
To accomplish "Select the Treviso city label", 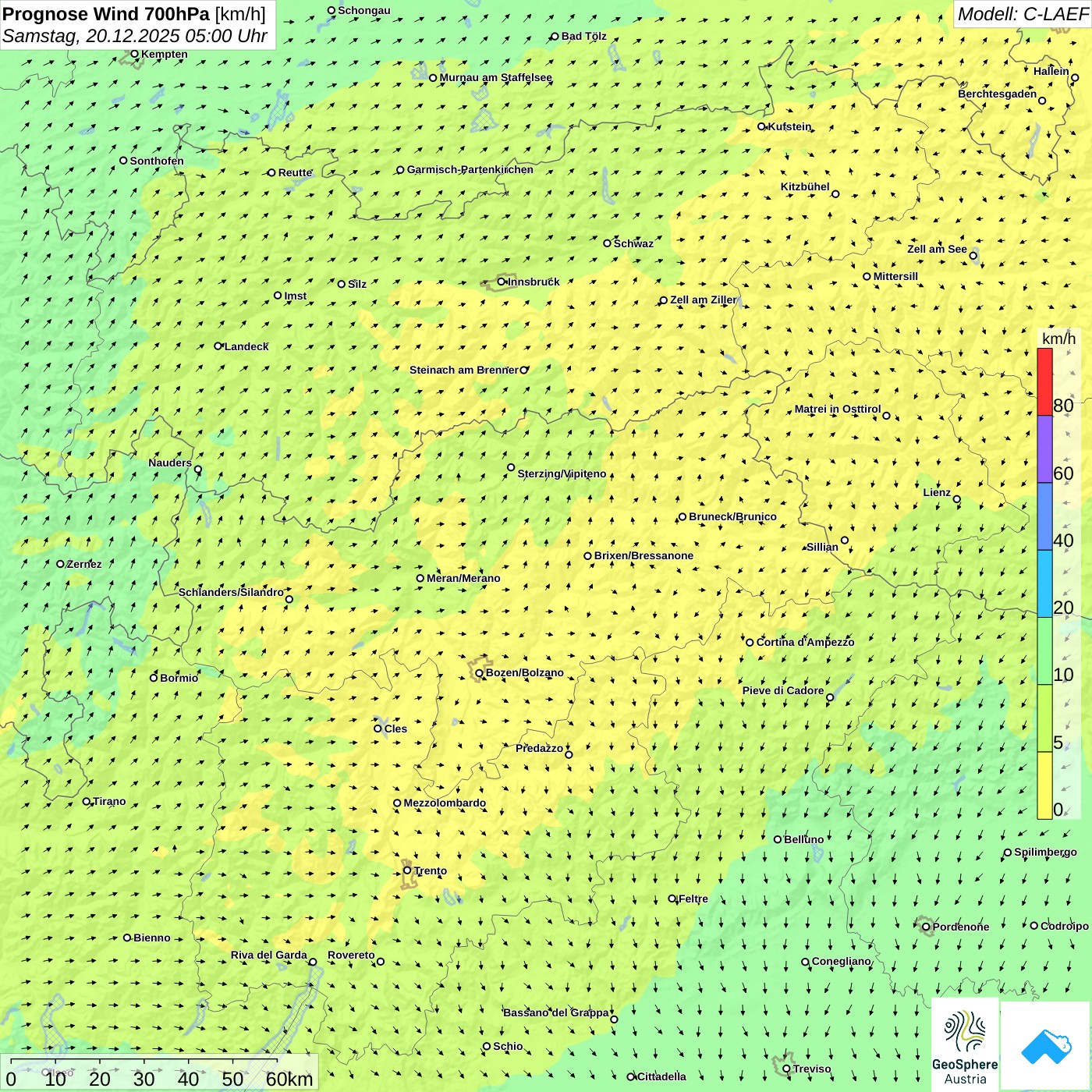I will pos(812,1069).
